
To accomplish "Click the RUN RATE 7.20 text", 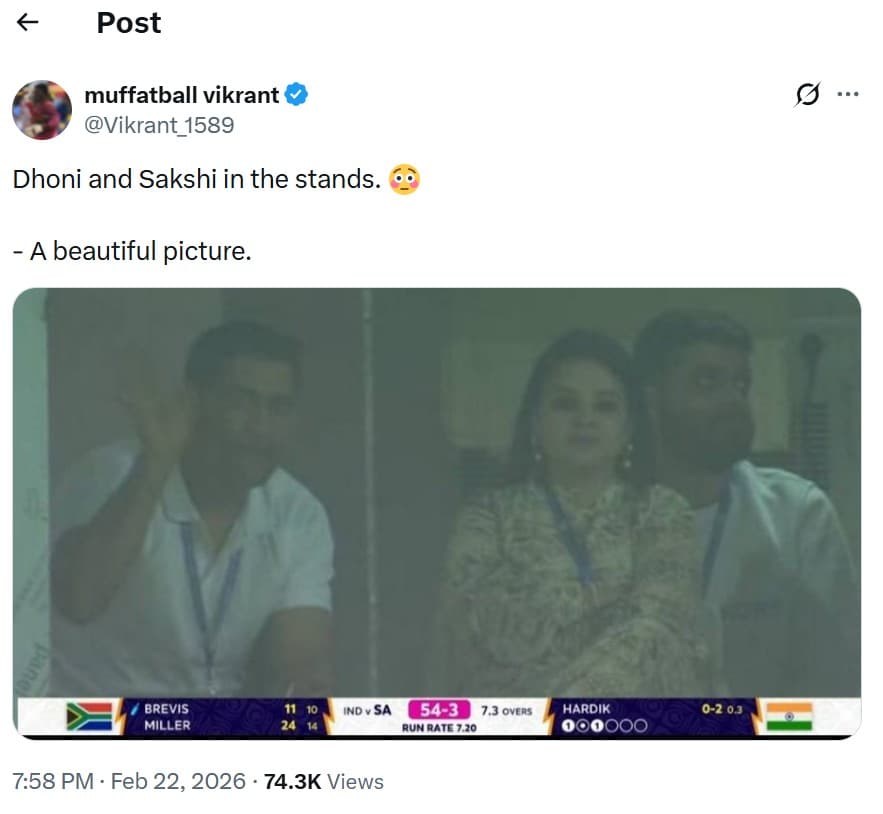I will [x=439, y=728].
